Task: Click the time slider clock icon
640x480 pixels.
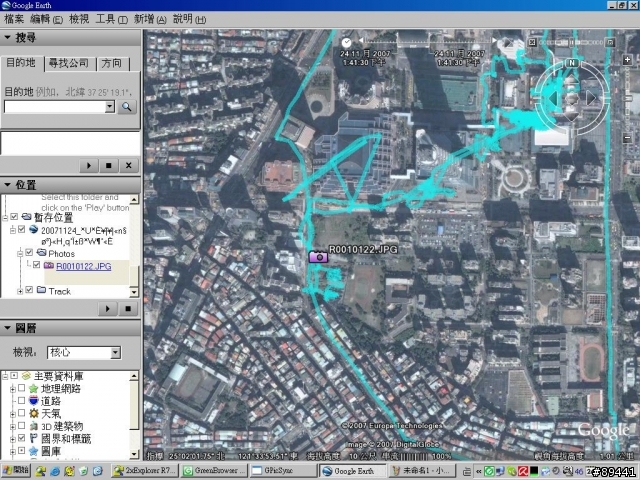Action: [x=346, y=42]
